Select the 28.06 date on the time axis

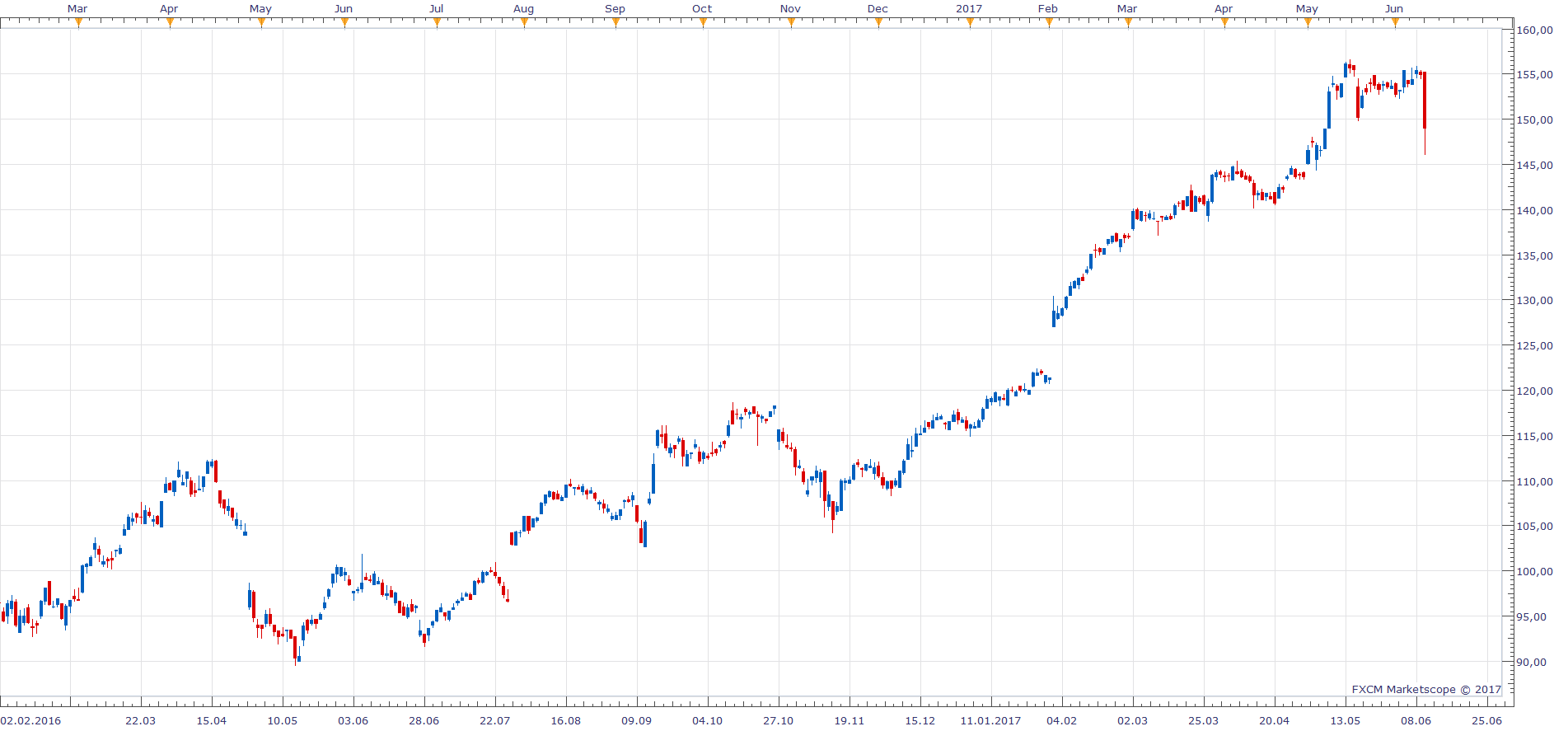click(x=424, y=720)
